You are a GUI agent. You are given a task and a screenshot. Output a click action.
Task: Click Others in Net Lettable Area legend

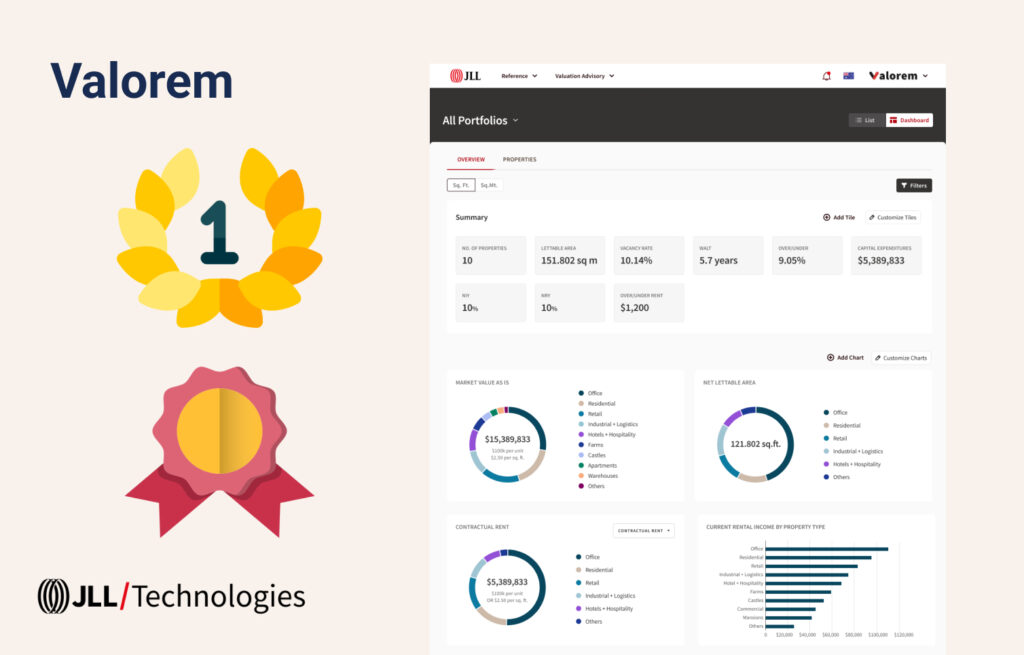coord(841,477)
